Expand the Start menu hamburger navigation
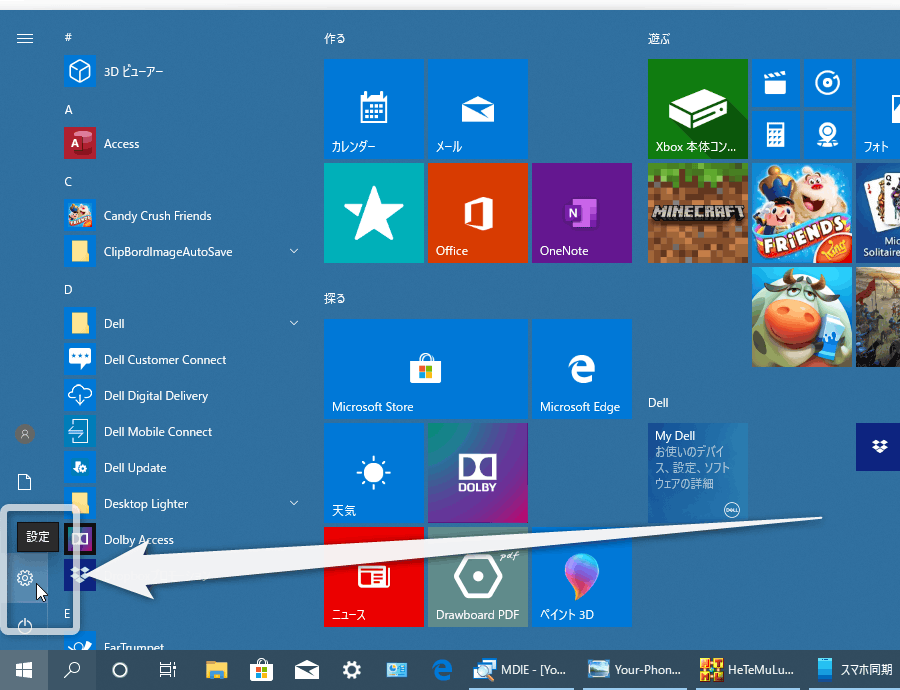 [25, 38]
